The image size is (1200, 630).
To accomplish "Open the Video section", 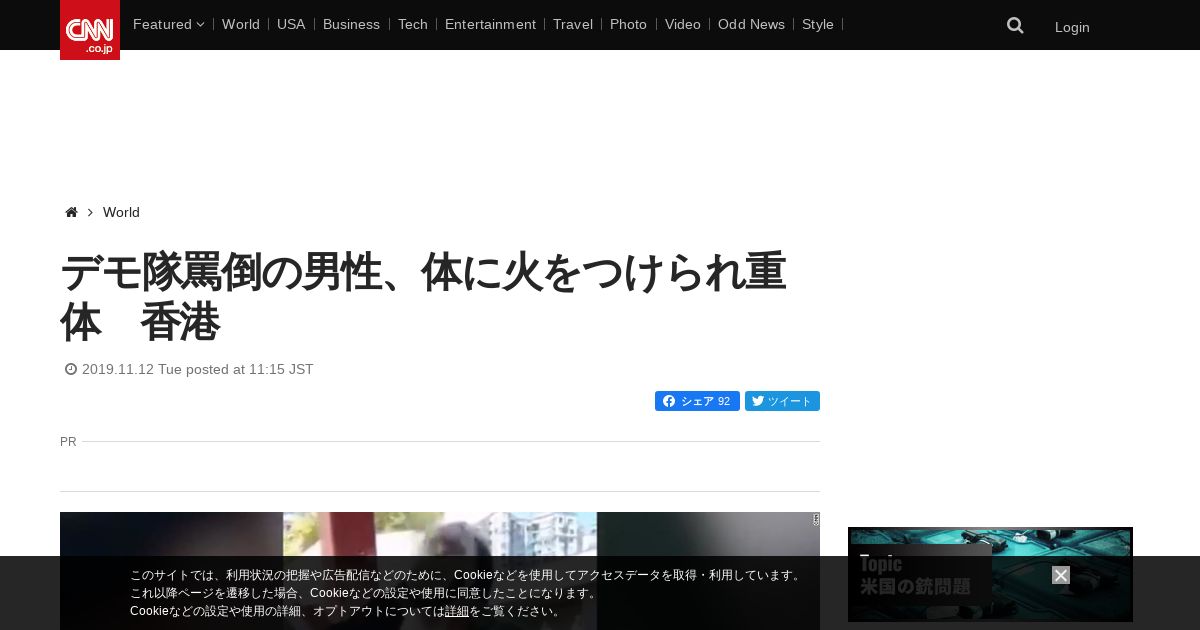I will (683, 24).
